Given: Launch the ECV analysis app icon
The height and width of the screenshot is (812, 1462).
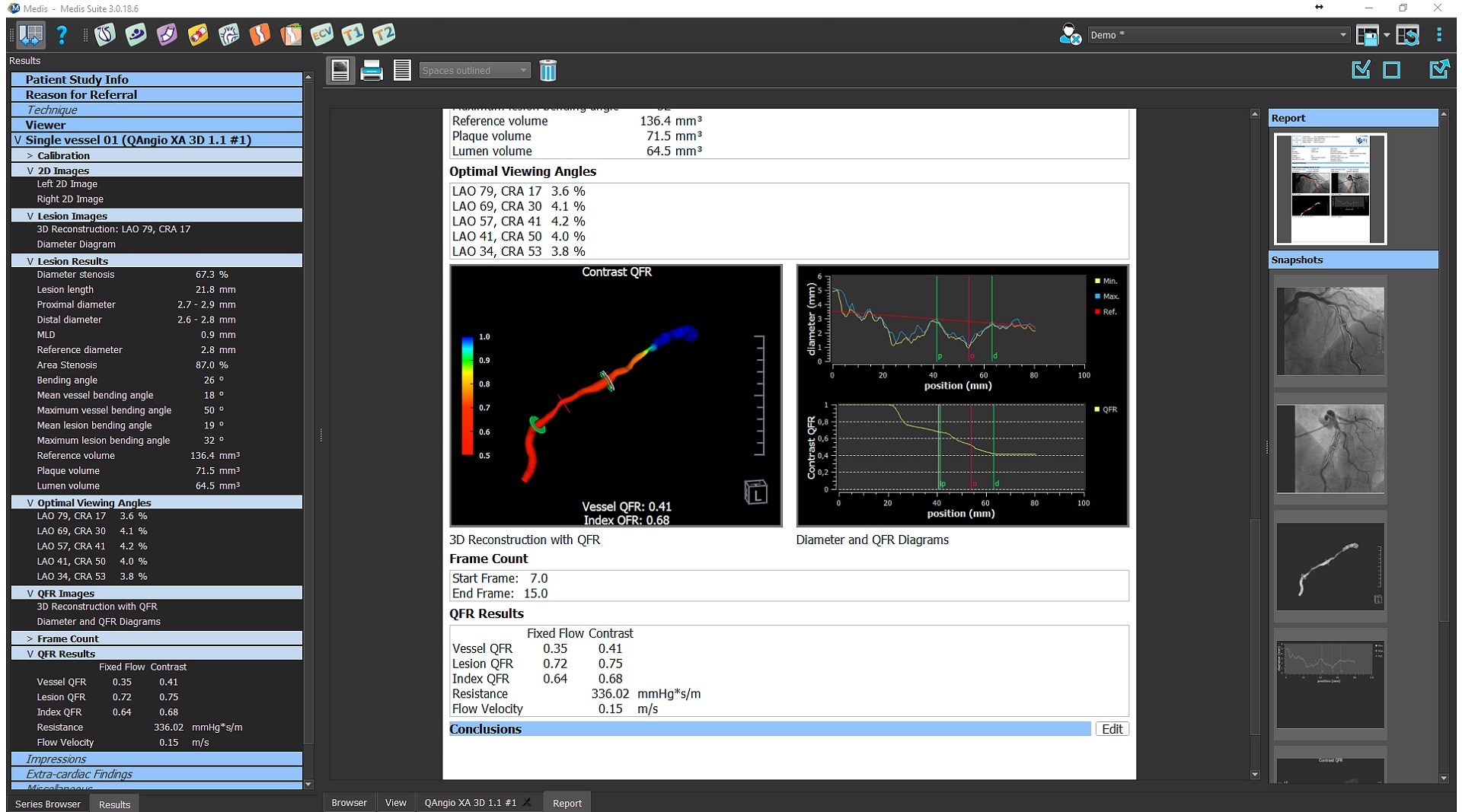Looking at the screenshot, I should coord(322,34).
